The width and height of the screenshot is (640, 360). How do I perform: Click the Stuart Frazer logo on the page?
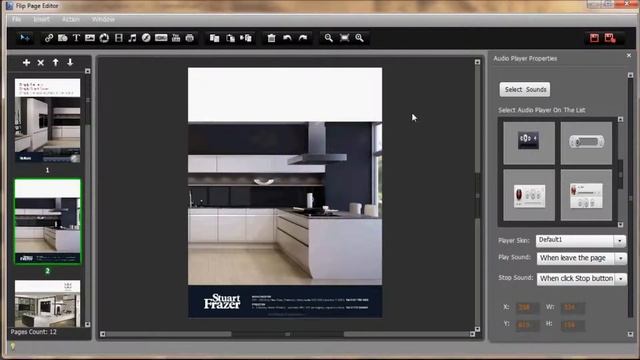click(x=222, y=301)
